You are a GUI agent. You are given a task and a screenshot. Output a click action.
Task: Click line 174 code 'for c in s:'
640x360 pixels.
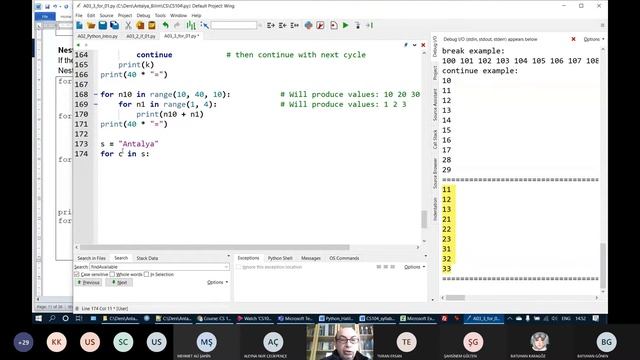pos(125,154)
